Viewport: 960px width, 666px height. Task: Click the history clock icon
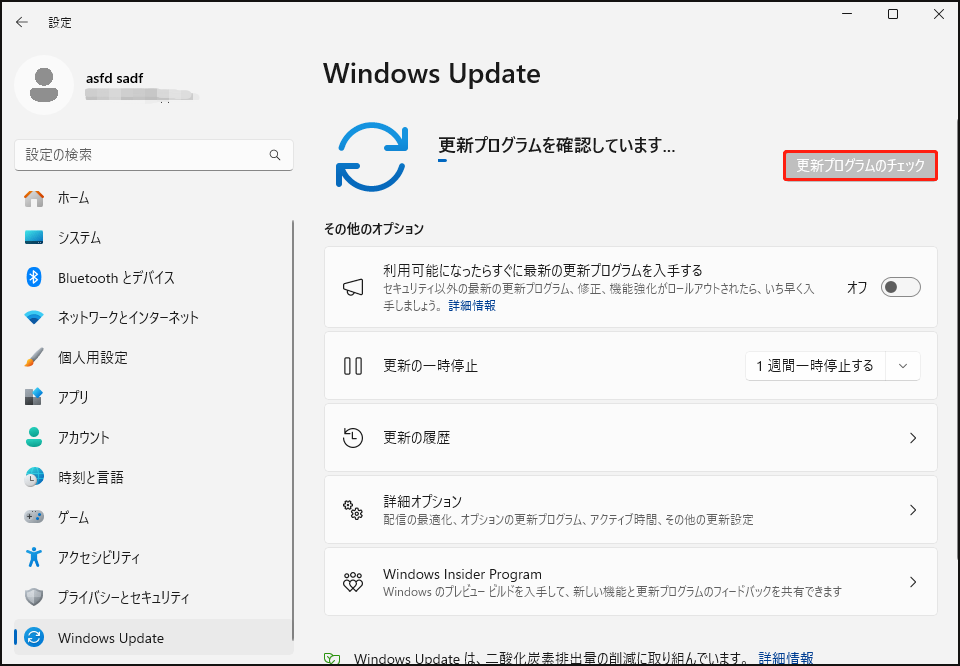coord(353,438)
